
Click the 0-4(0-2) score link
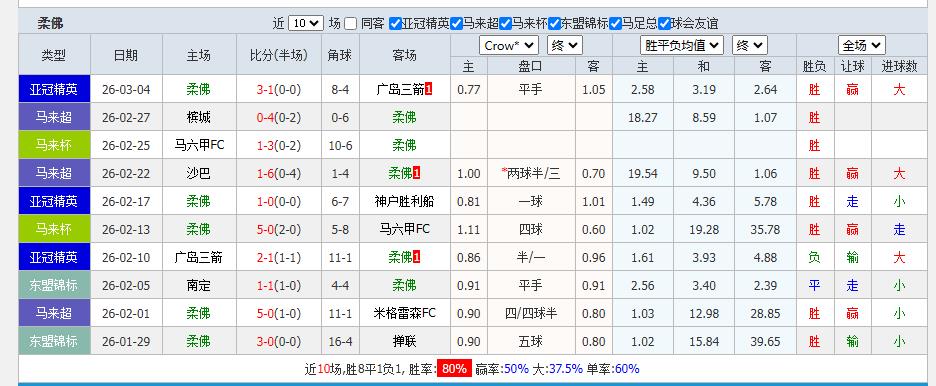(279, 118)
